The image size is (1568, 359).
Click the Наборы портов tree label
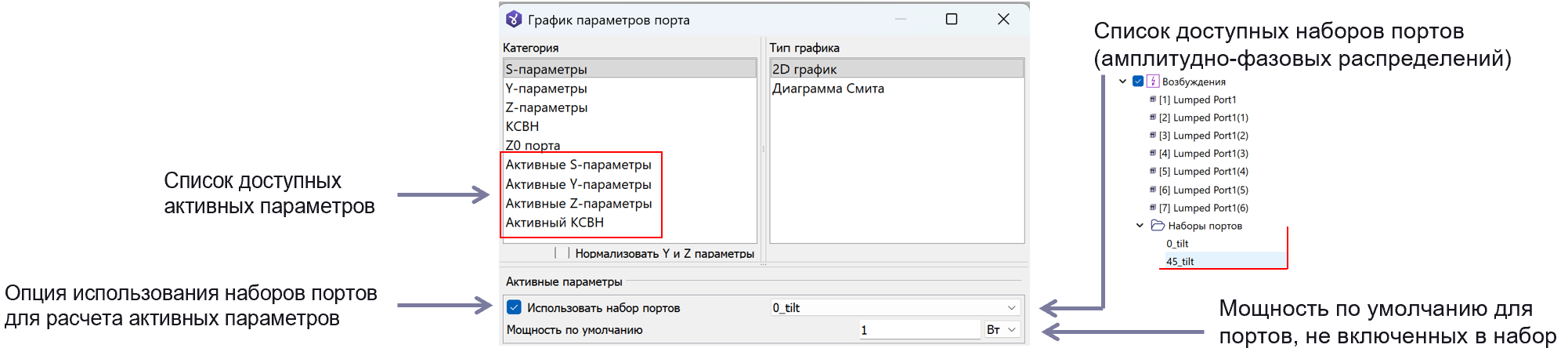1205,226
